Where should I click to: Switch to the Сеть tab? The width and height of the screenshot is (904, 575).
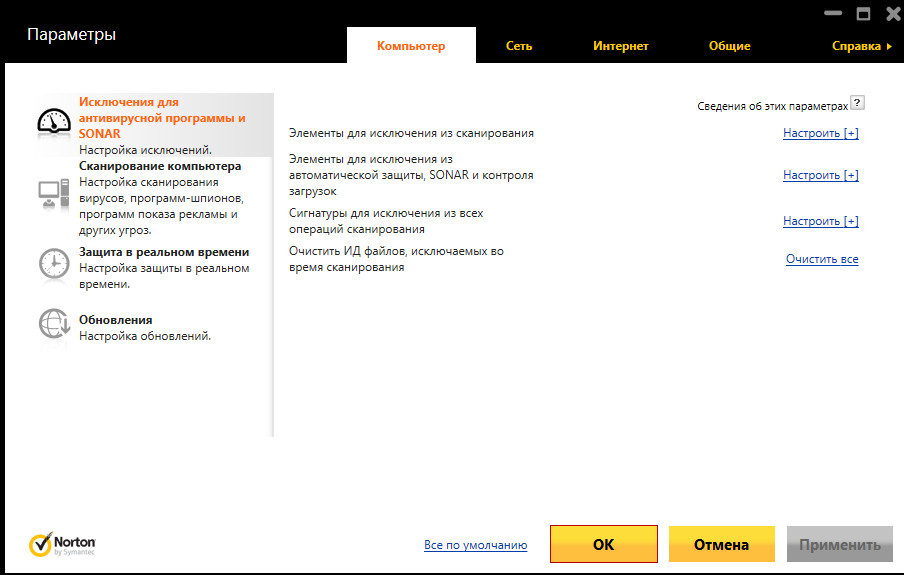pyautogui.click(x=519, y=46)
